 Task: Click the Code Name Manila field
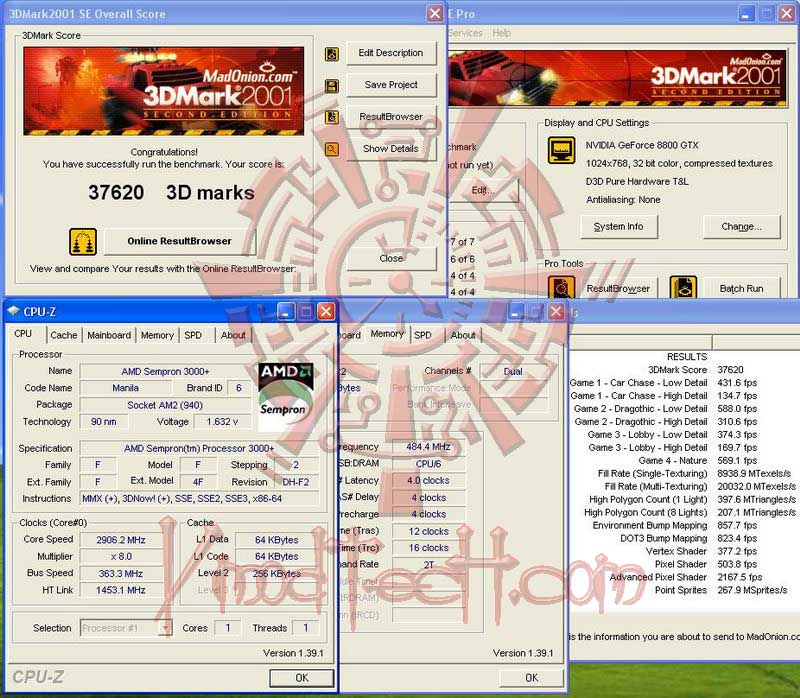(x=126, y=388)
